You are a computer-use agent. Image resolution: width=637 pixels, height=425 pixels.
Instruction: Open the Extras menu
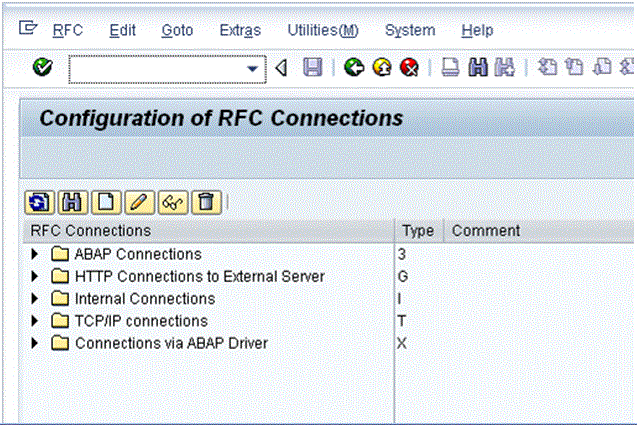click(x=240, y=30)
